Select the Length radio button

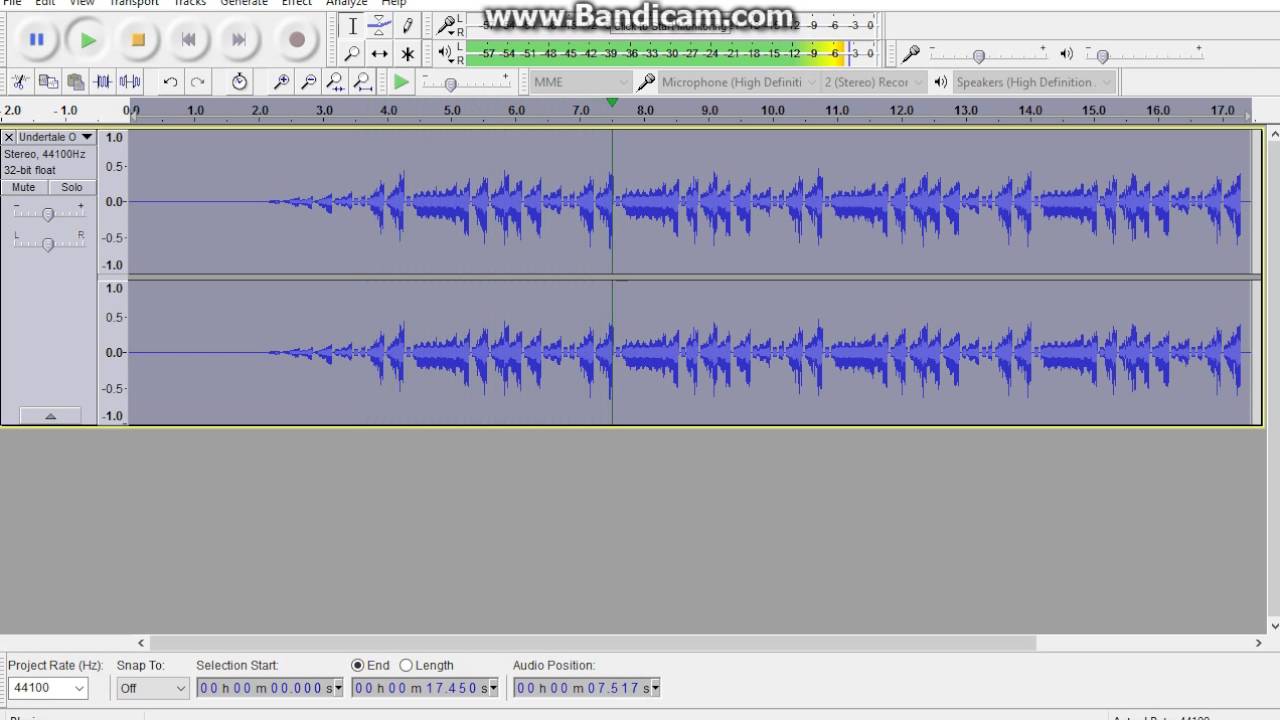[406, 665]
